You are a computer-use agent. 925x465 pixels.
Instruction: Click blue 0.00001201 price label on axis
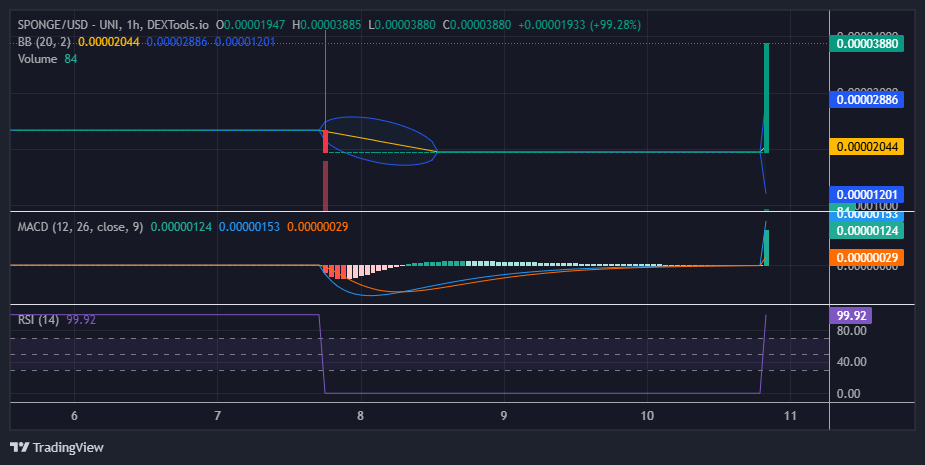[x=867, y=195]
